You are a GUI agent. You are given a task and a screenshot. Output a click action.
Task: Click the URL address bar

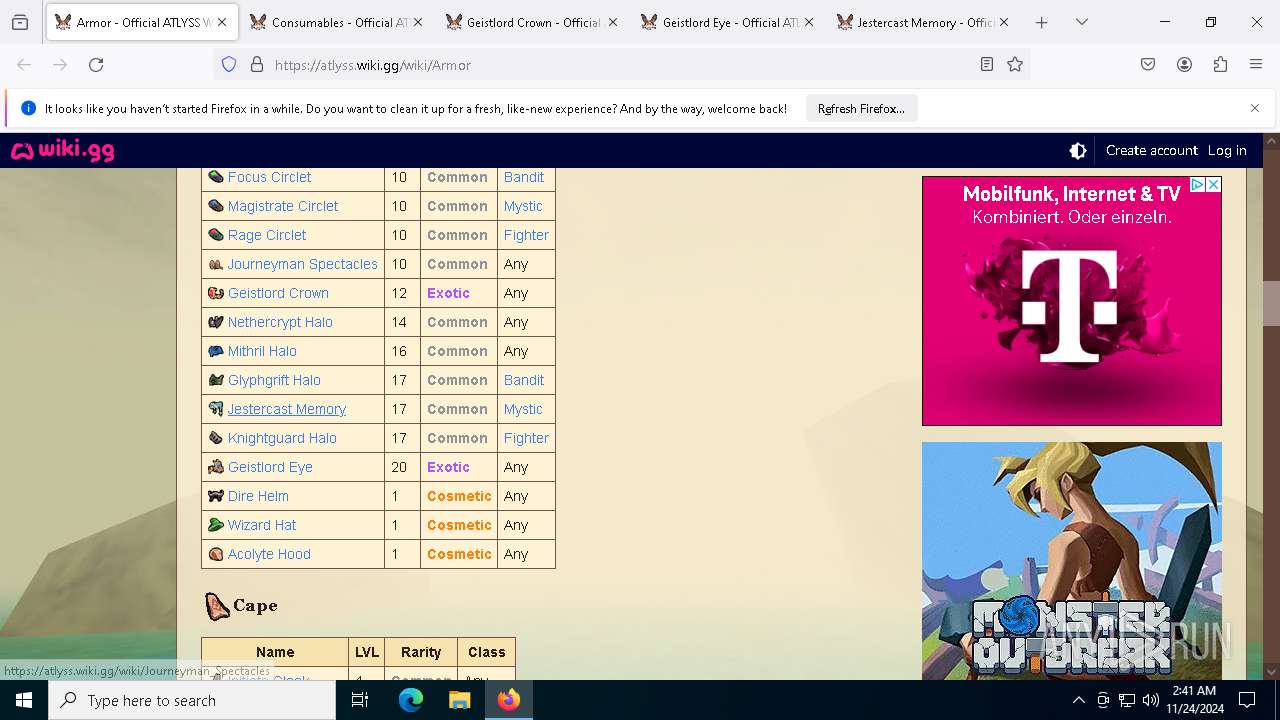click(x=620, y=65)
